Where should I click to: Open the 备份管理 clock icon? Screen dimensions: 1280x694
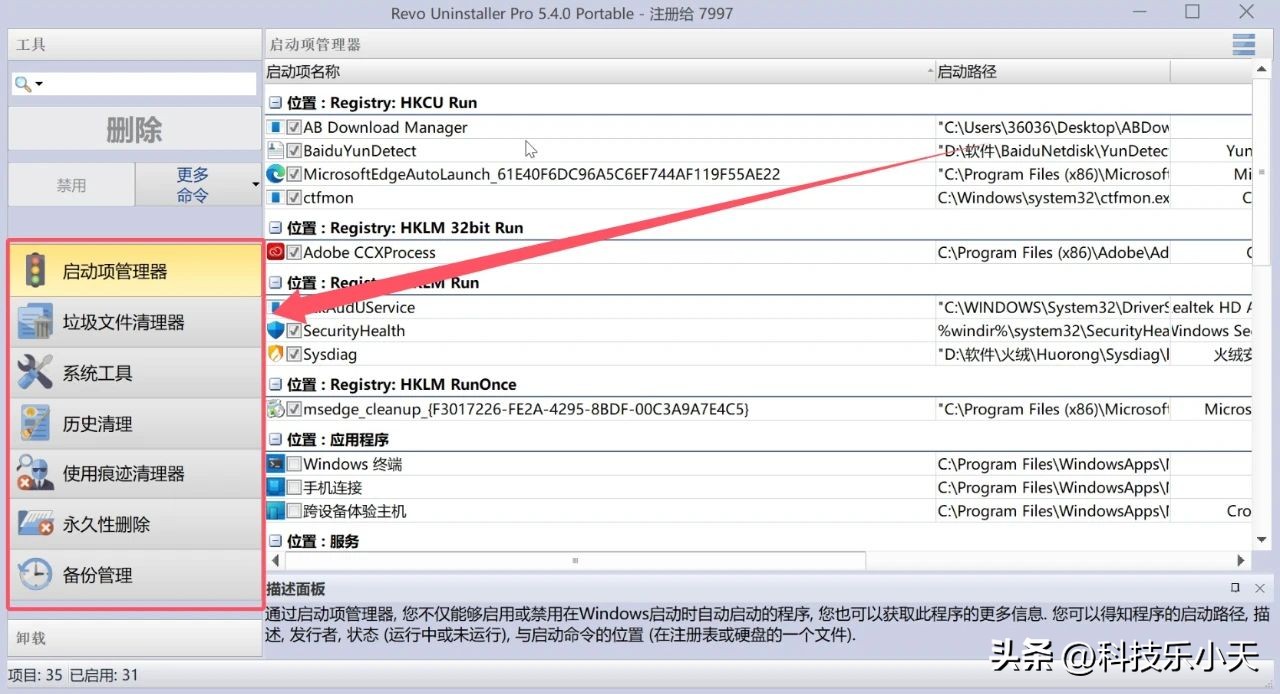(x=35, y=574)
